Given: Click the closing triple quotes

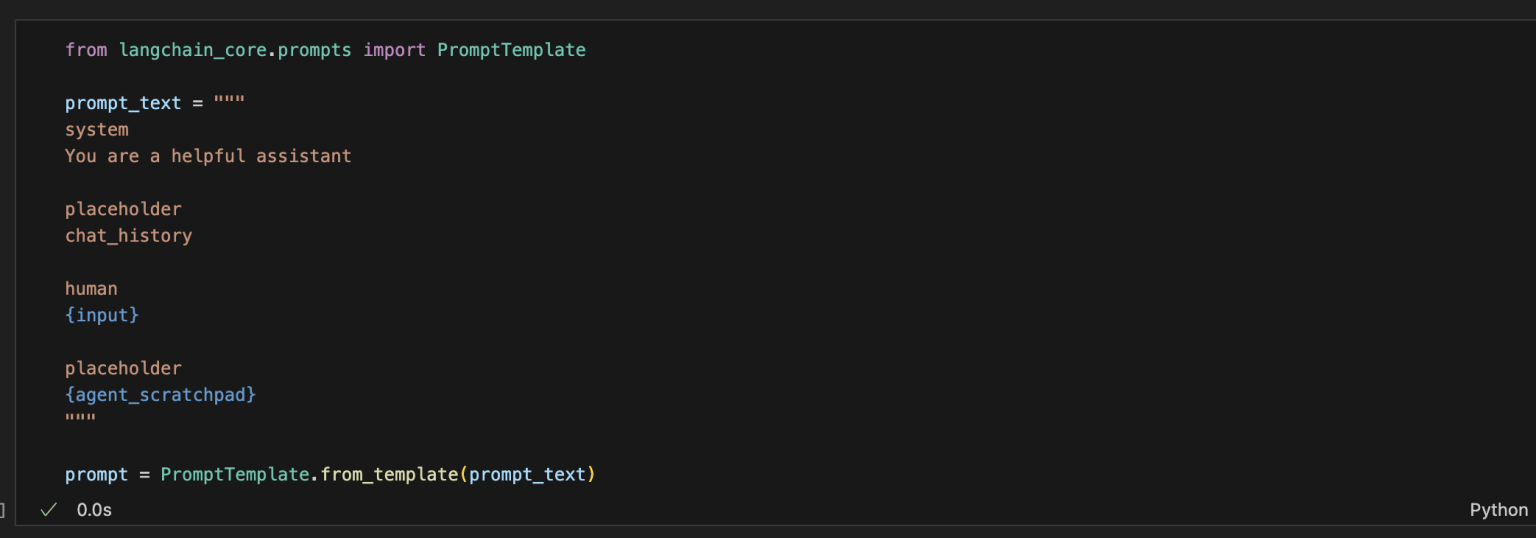Looking at the screenshot, I should (80, 420).
